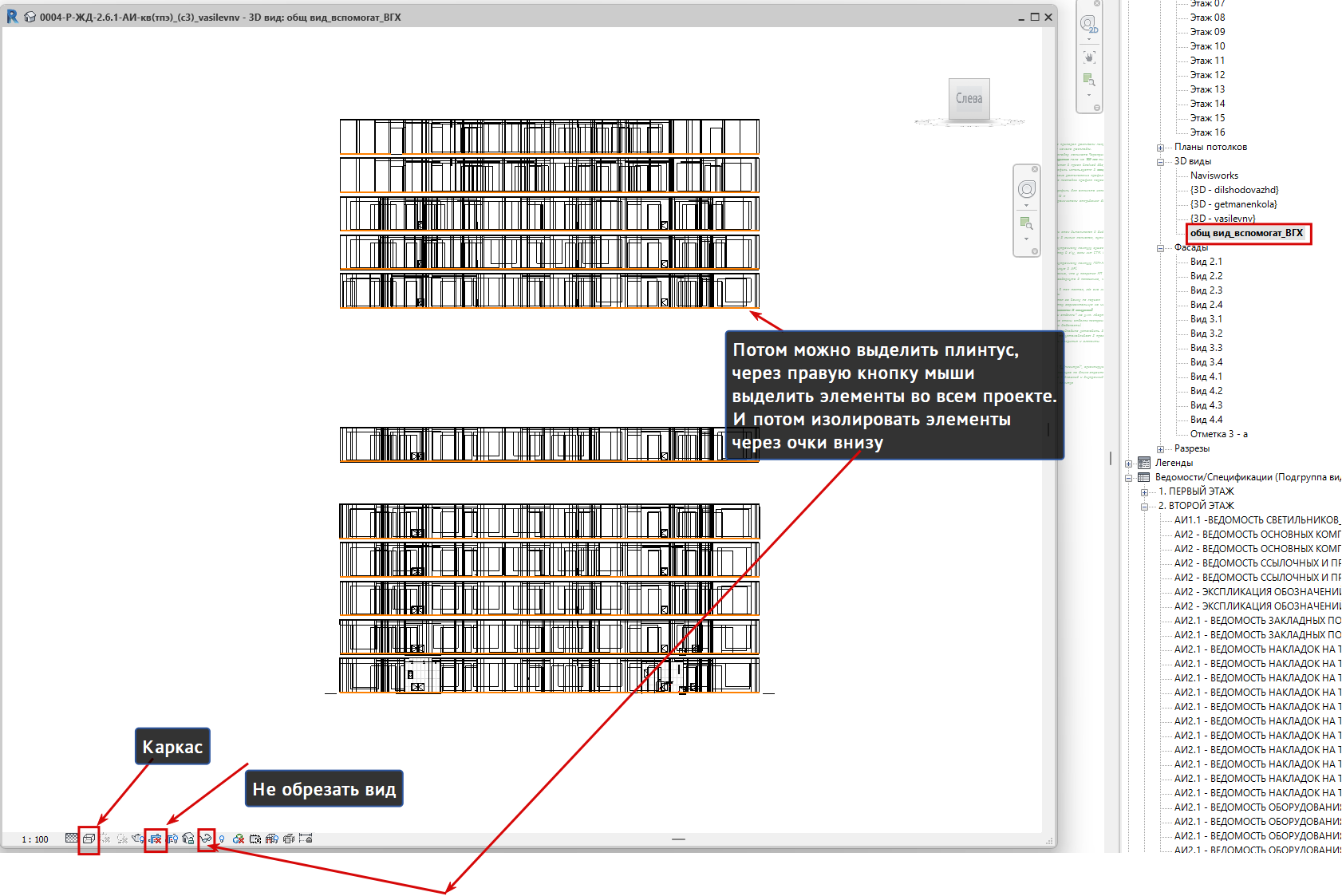Toggle the Crop View button
Screen dimensions: 1342x896
(x=156, y=839)
